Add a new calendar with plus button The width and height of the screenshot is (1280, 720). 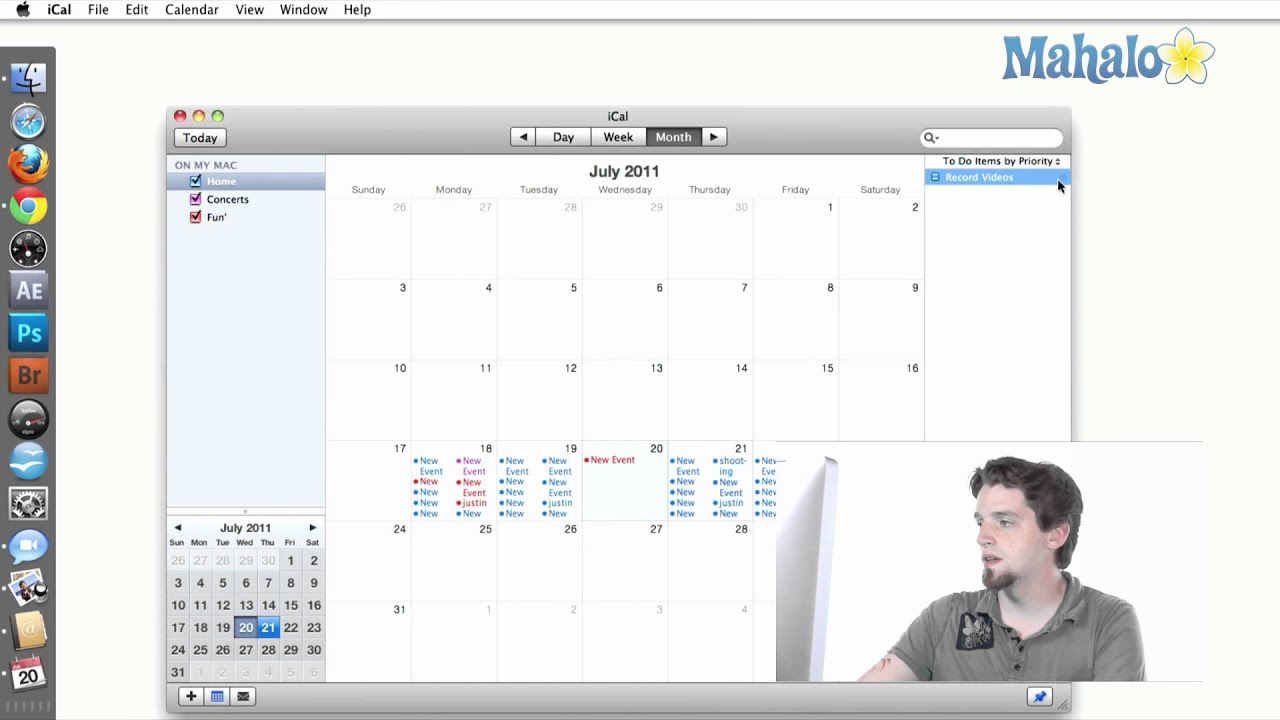pyautogui.click(x=191, y=696)
